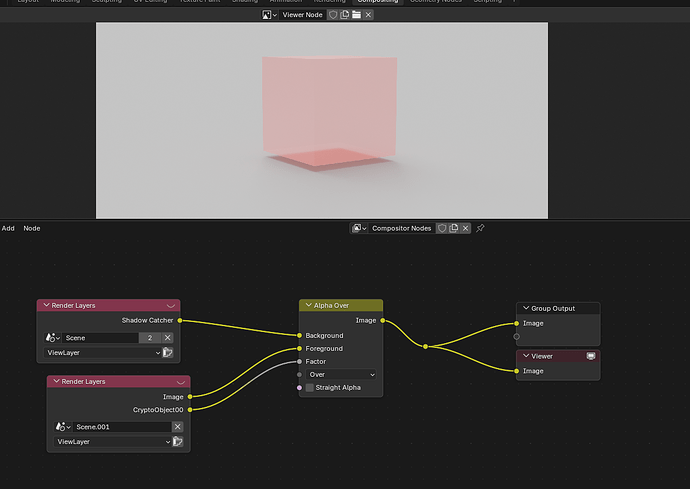Unlink Scene from Render Layers node

pyautogui.click(x=167, y=338)
